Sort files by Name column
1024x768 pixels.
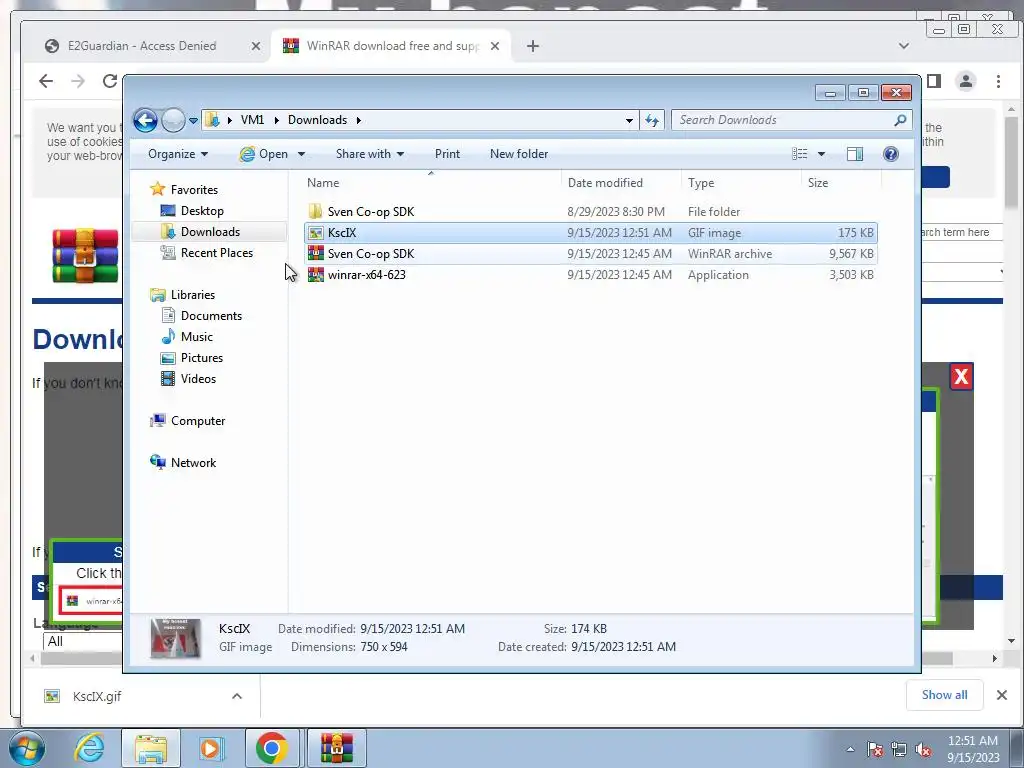tap(431, 183)
